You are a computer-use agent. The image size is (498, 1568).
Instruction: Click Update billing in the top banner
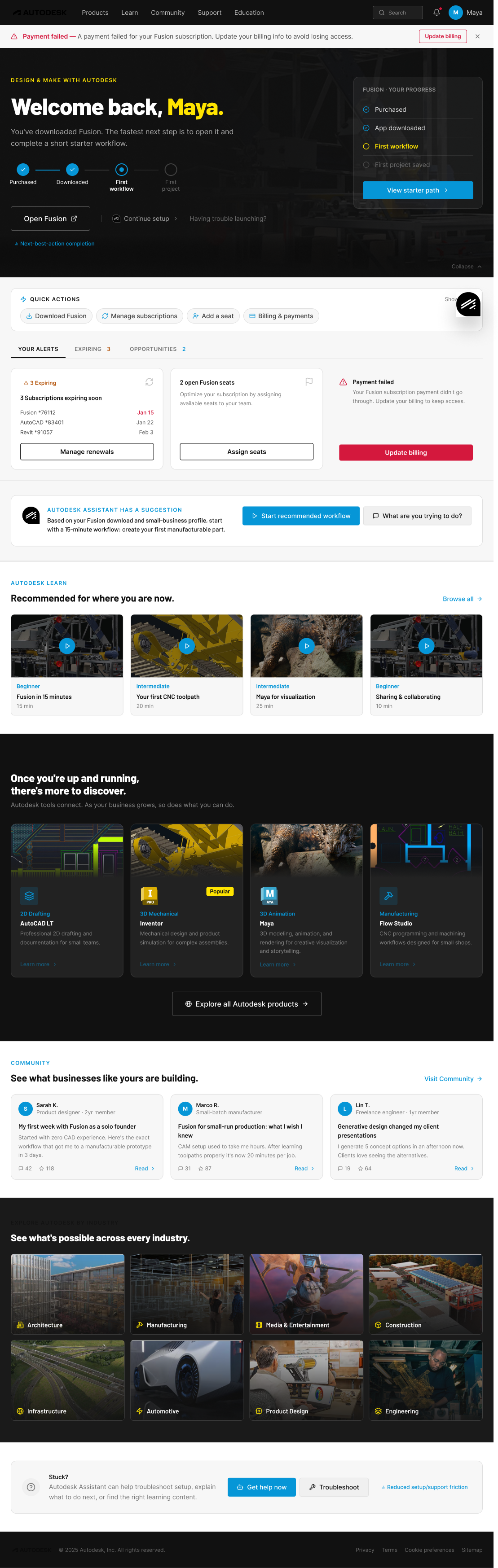[443, 36]
